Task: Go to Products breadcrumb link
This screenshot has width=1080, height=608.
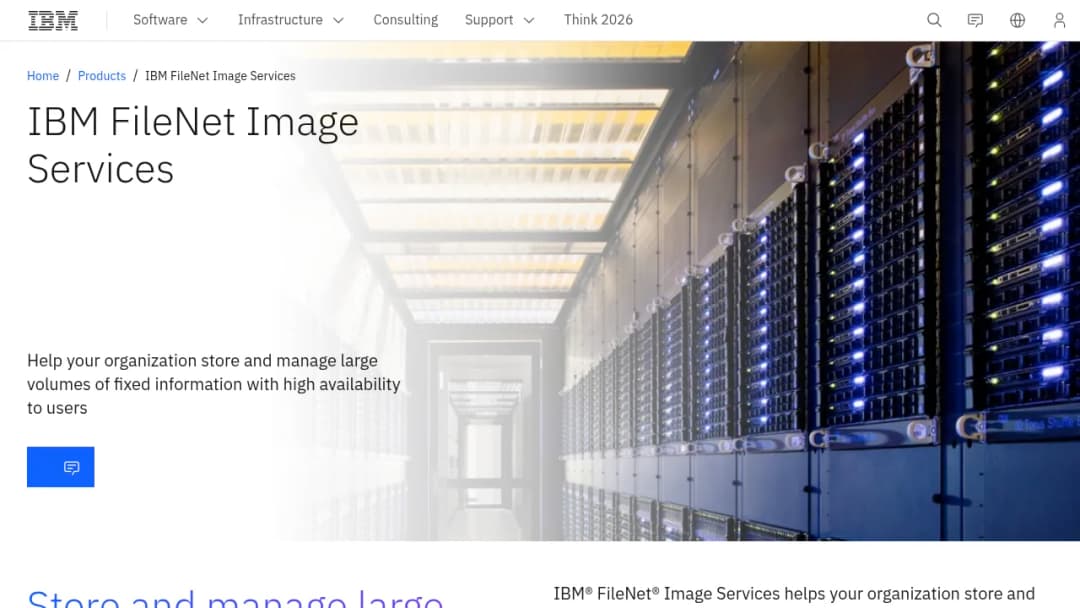Action: pos(102,76)
